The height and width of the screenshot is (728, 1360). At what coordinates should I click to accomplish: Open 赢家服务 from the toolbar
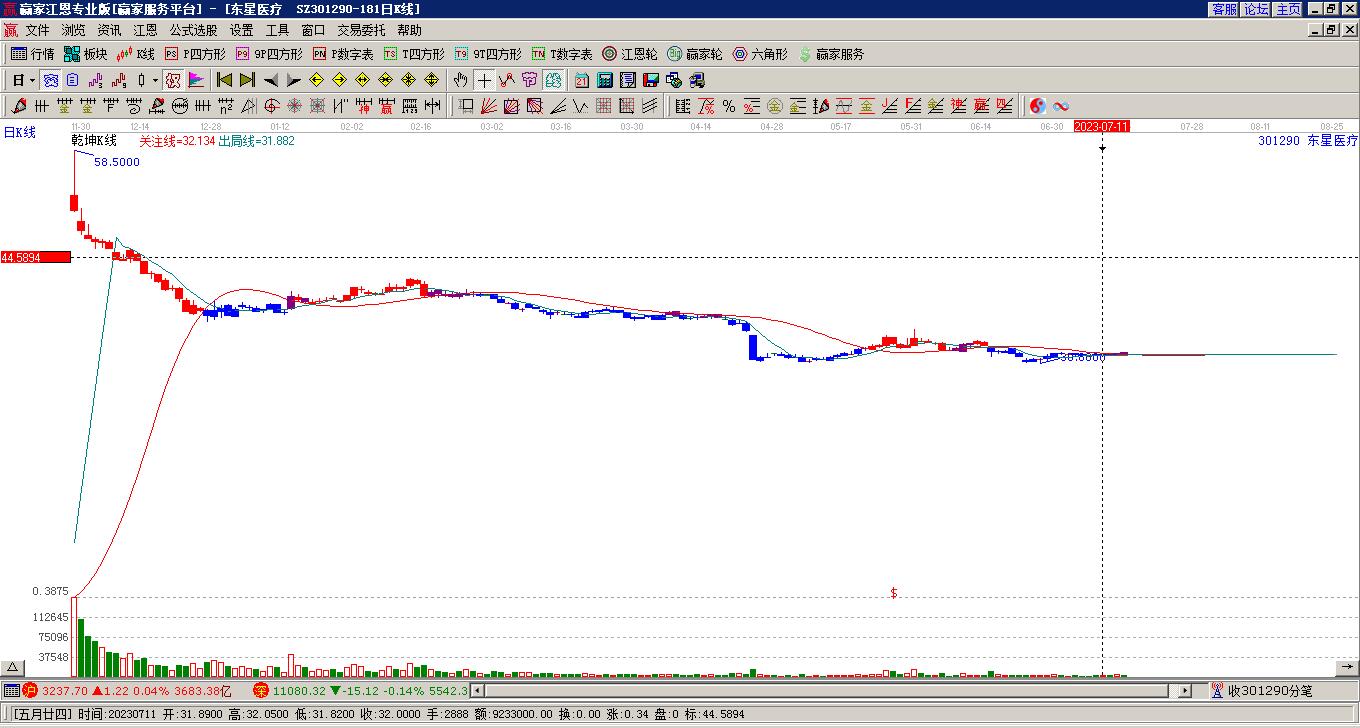click(831, 54)
